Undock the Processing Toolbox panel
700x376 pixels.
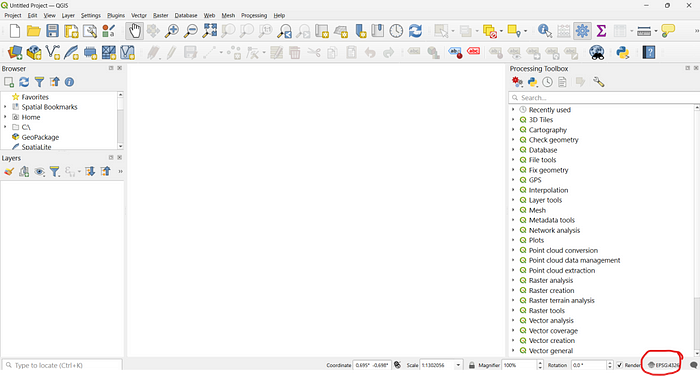[x=688, y=68]
